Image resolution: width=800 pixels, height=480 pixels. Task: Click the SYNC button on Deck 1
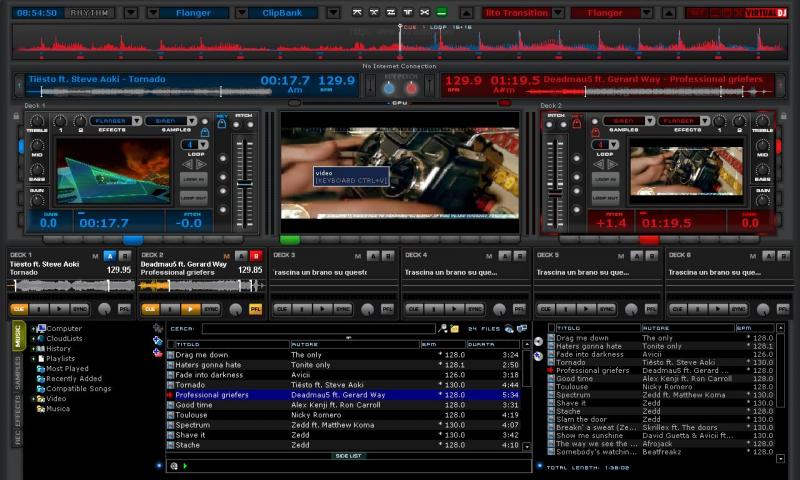pyautogui.click(x=79, y=309)
